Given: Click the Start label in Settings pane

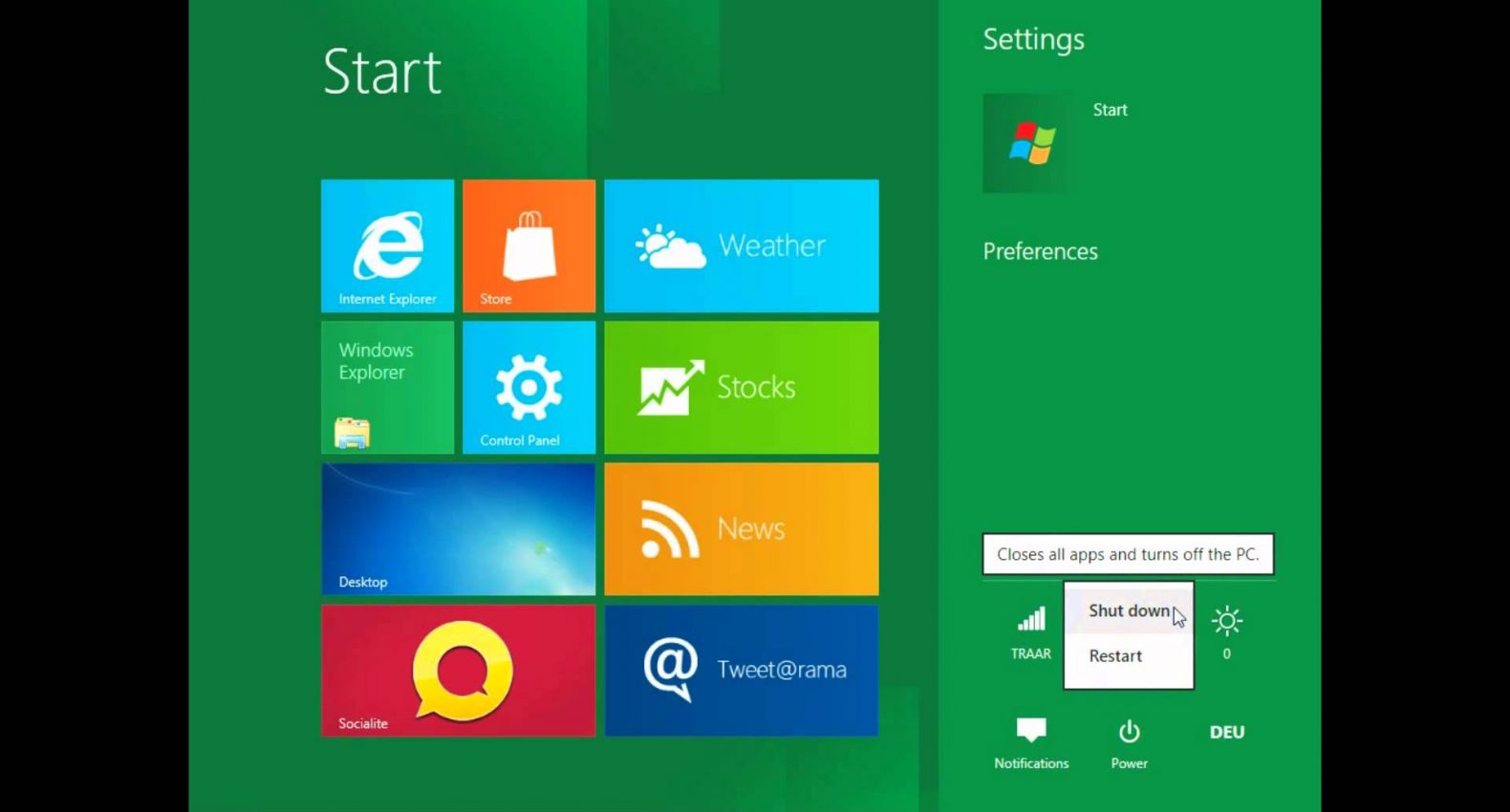Looking at the screenshot, I should (x=1110, y=110).
